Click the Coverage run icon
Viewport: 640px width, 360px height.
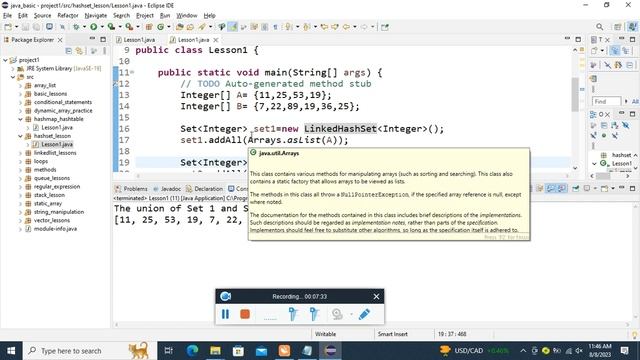111,27
